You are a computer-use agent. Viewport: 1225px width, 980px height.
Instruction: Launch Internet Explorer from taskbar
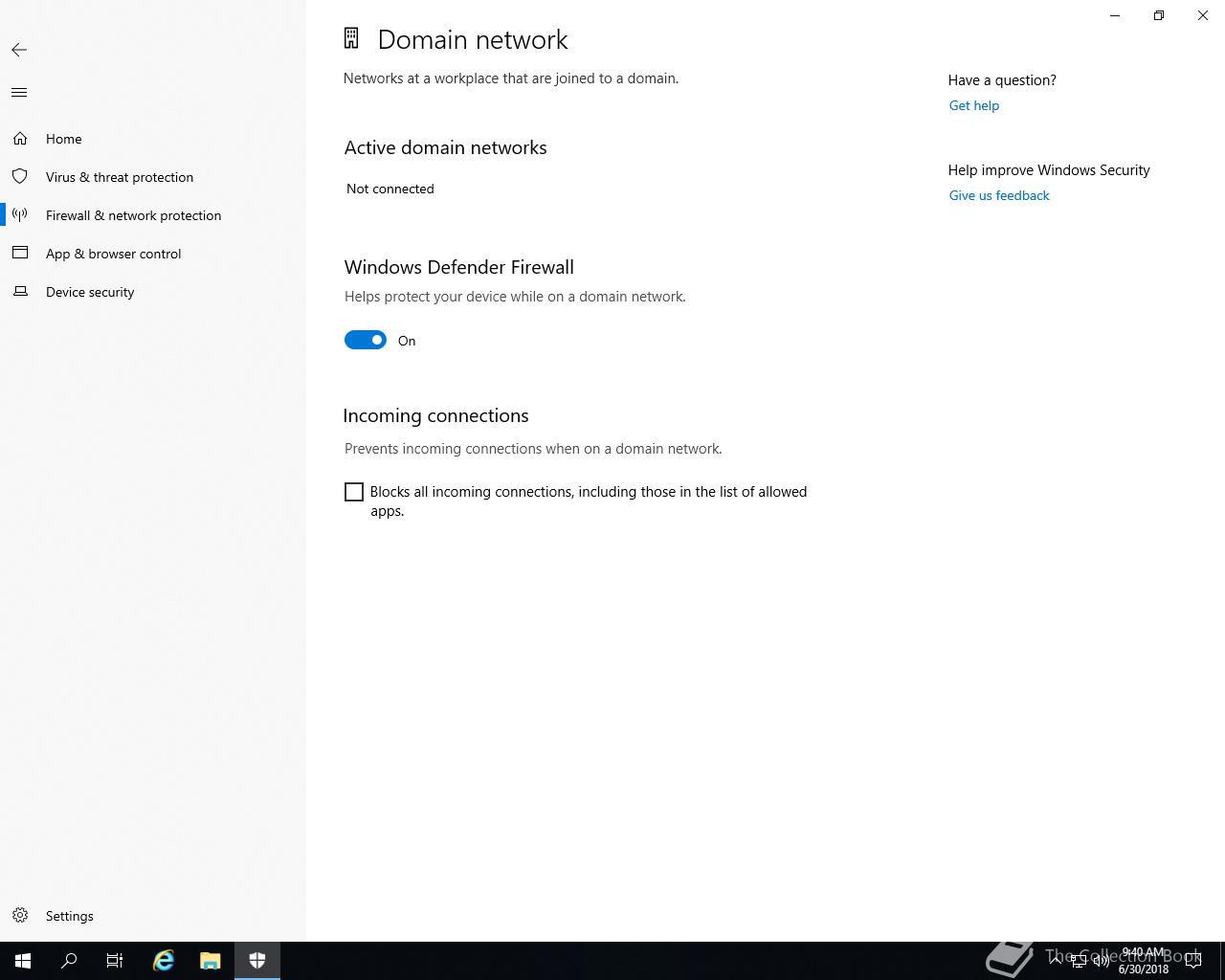[x=164, y=961]
